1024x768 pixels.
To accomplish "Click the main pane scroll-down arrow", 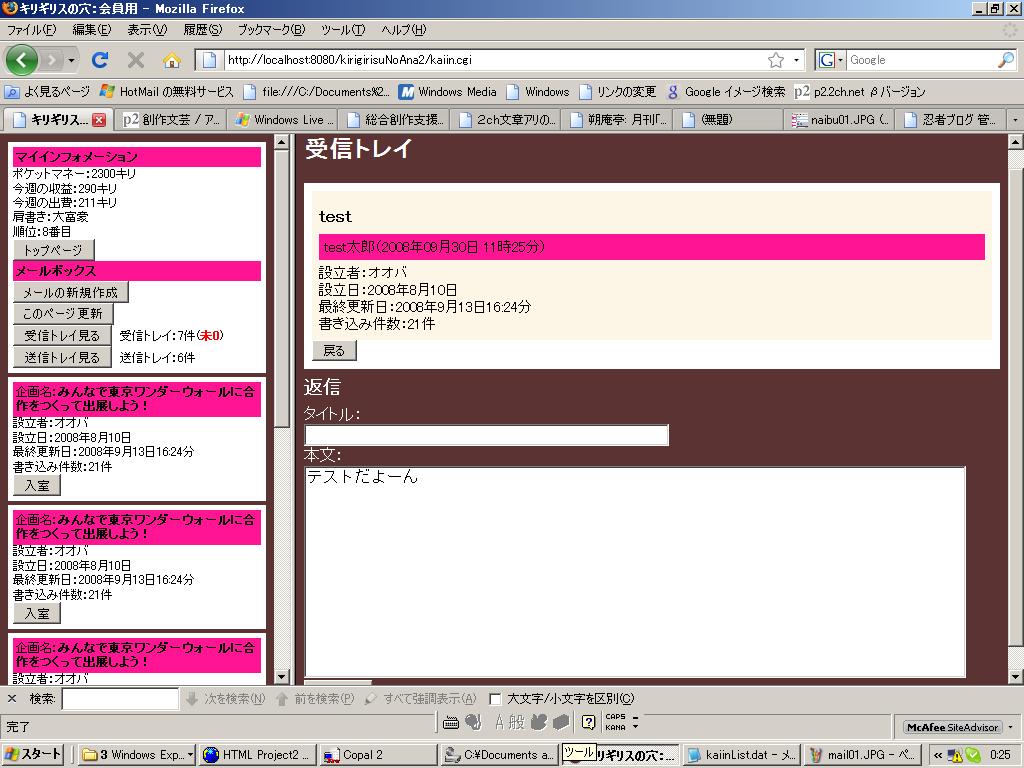I will click(1016, 677).
